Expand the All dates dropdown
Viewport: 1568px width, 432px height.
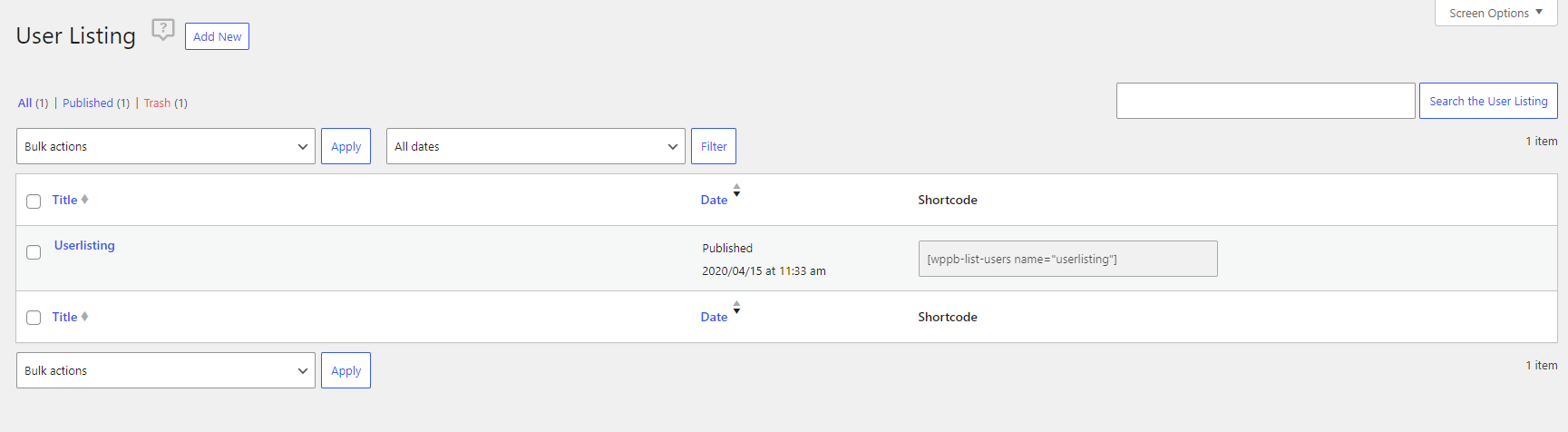536,146
